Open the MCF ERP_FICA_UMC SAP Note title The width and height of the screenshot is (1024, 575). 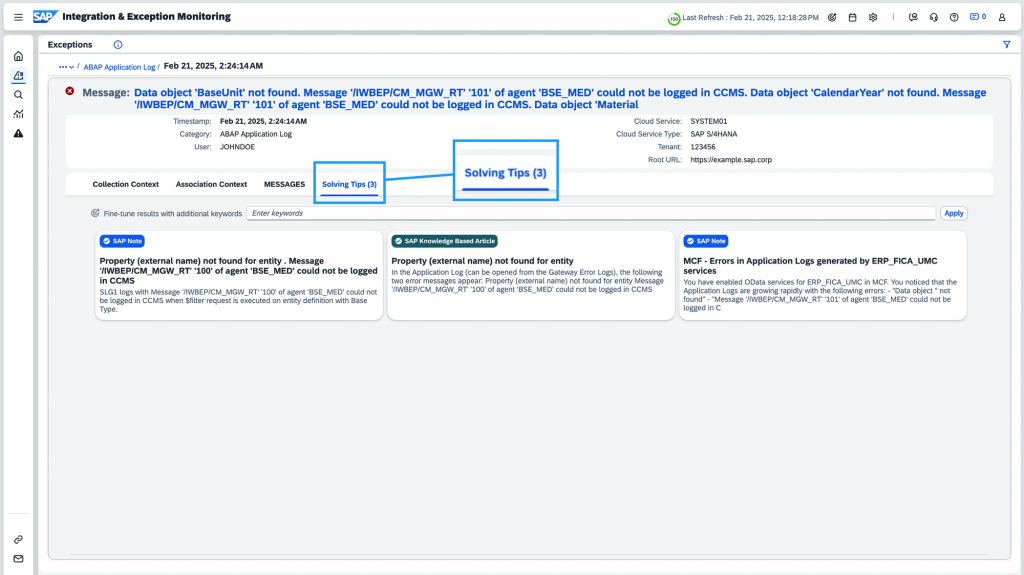(x=810, y=265)
